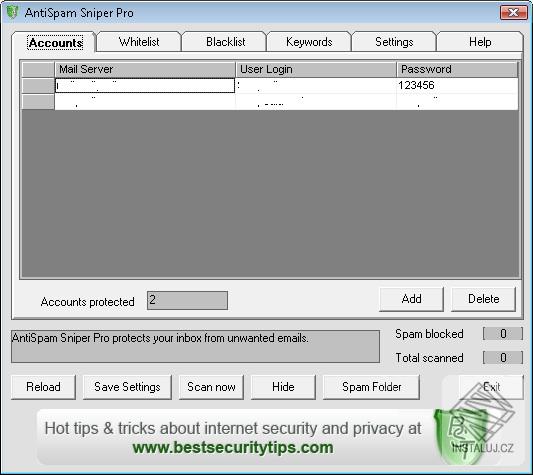Image resolution: width=533 pixels, height=475 pixels.
Task: Click the password cell showing 123456
Action: [457, 85]
